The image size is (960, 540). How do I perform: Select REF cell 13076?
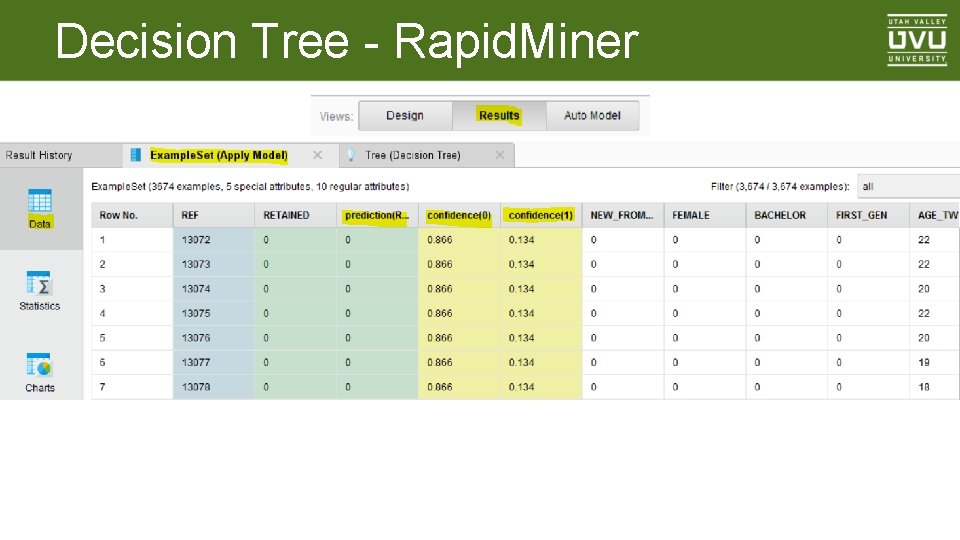[214, 338]
